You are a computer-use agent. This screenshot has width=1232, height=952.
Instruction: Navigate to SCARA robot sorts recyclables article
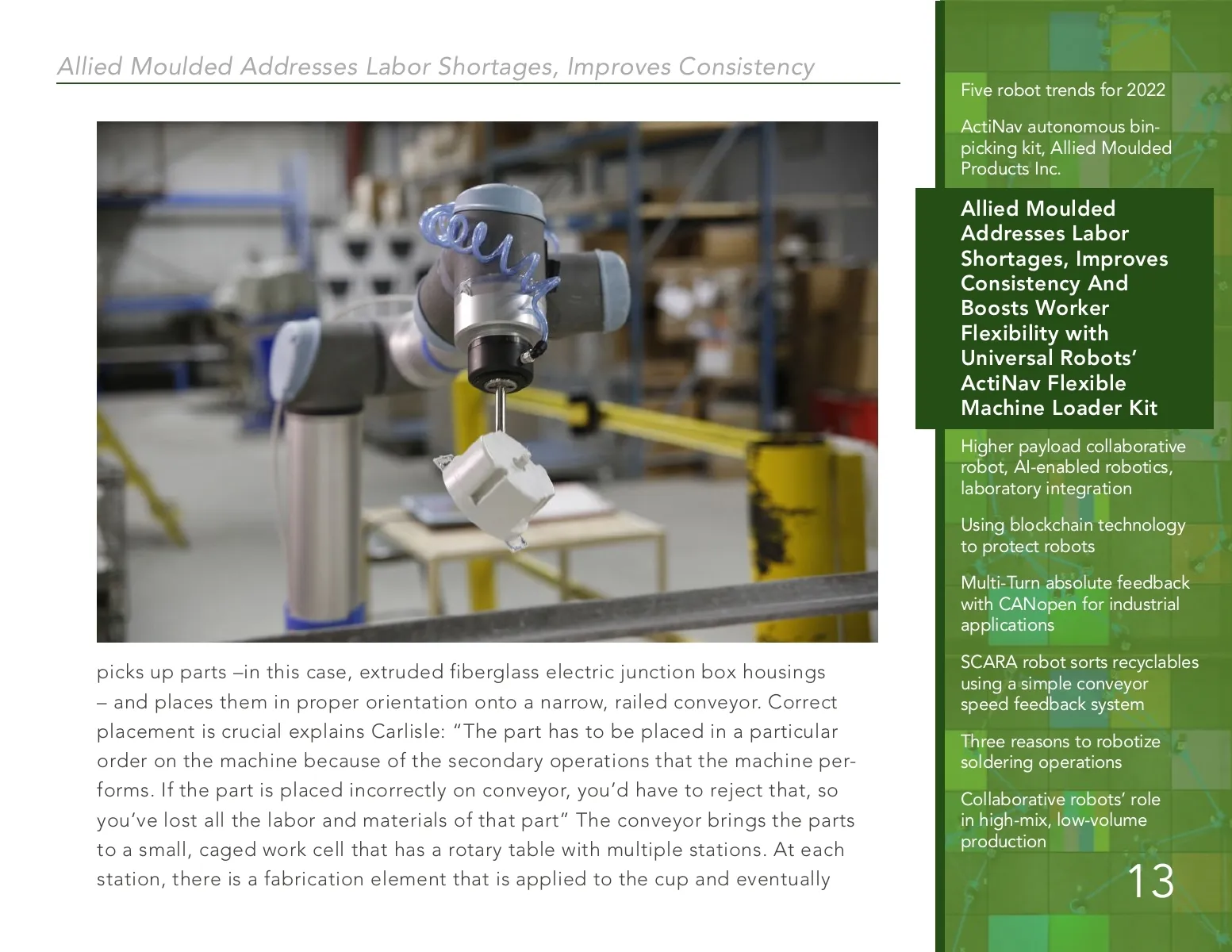(x=1079, y=683)
